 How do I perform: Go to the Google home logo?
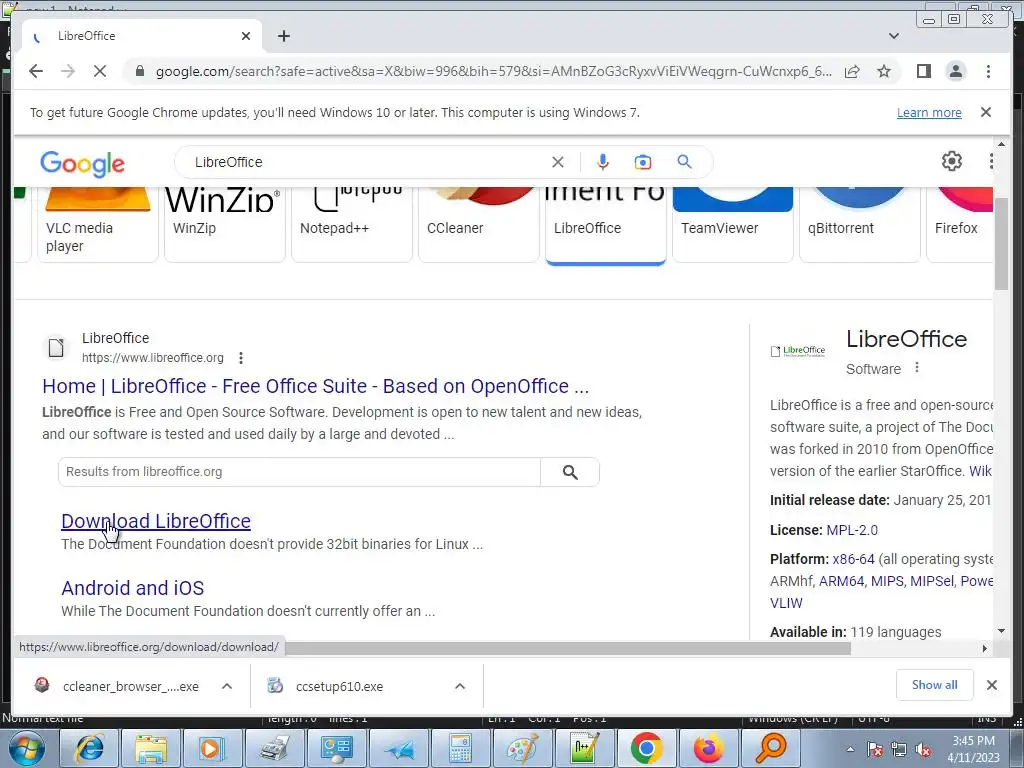click(82, 163)
